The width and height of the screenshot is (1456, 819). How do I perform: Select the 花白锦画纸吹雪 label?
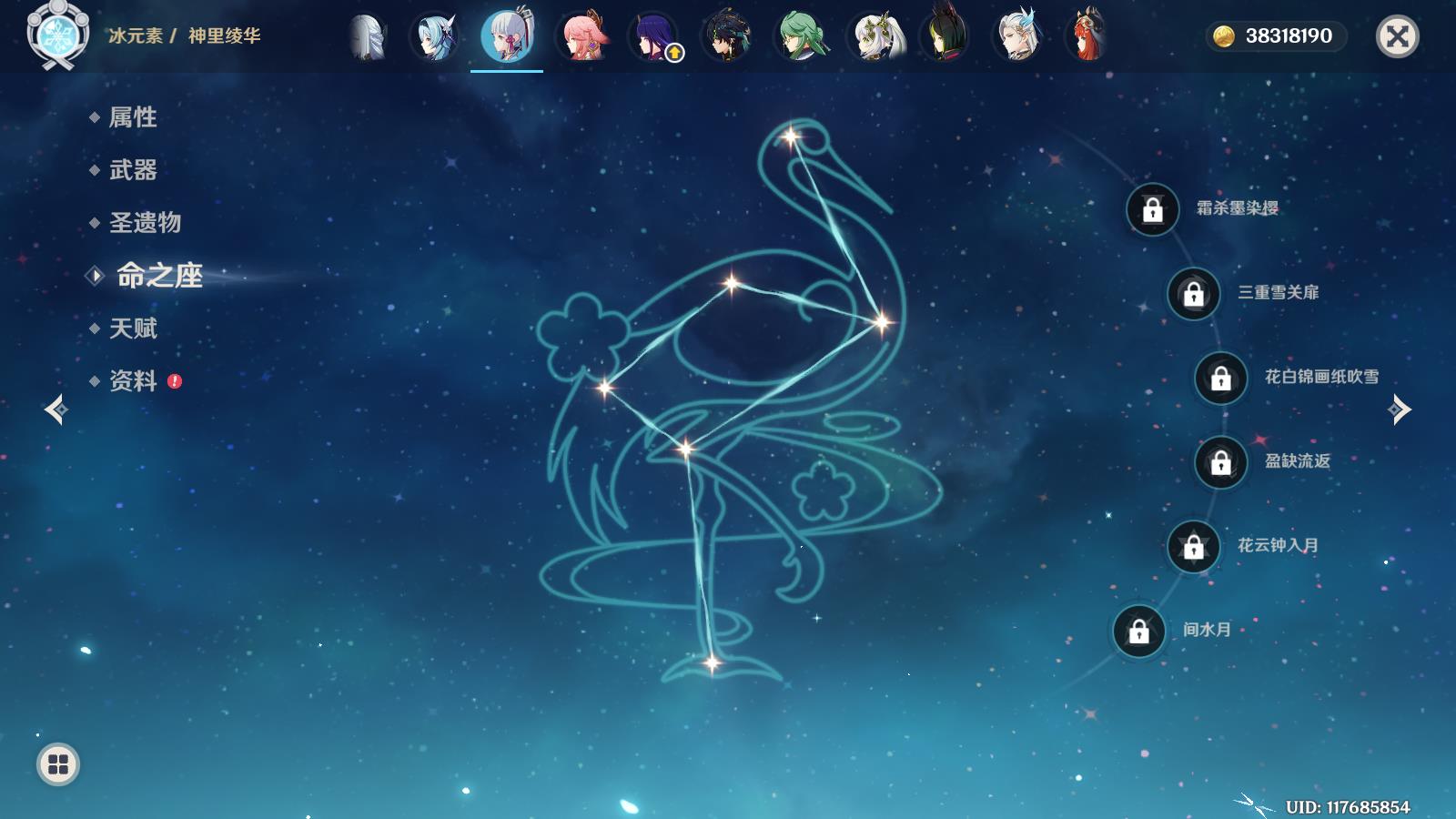(1321, 377)
